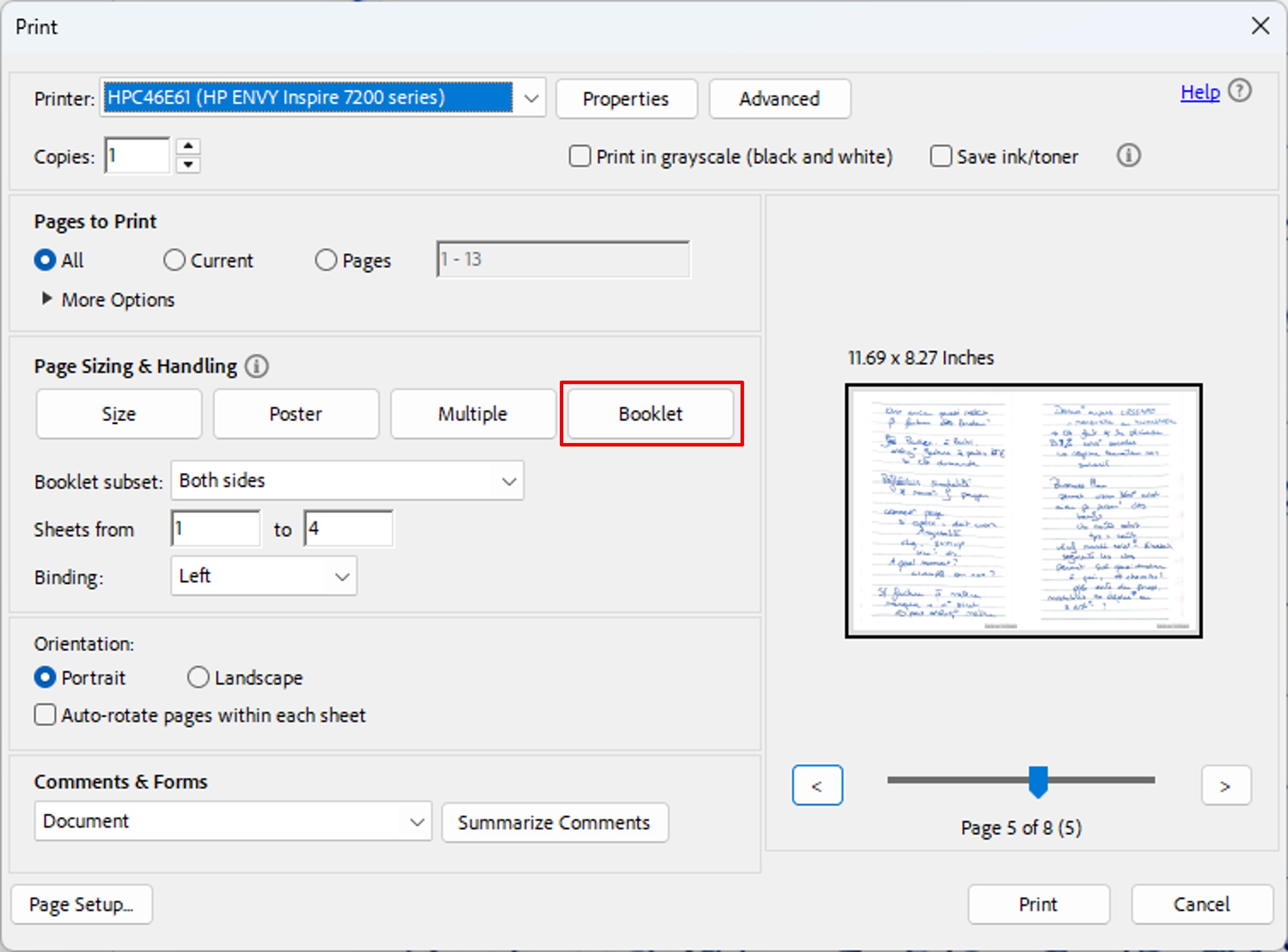Image resolution: width=1288 pixels, height=952 pixels.
Task: Increase copies with up arrow
Action: tap(188, 146)
